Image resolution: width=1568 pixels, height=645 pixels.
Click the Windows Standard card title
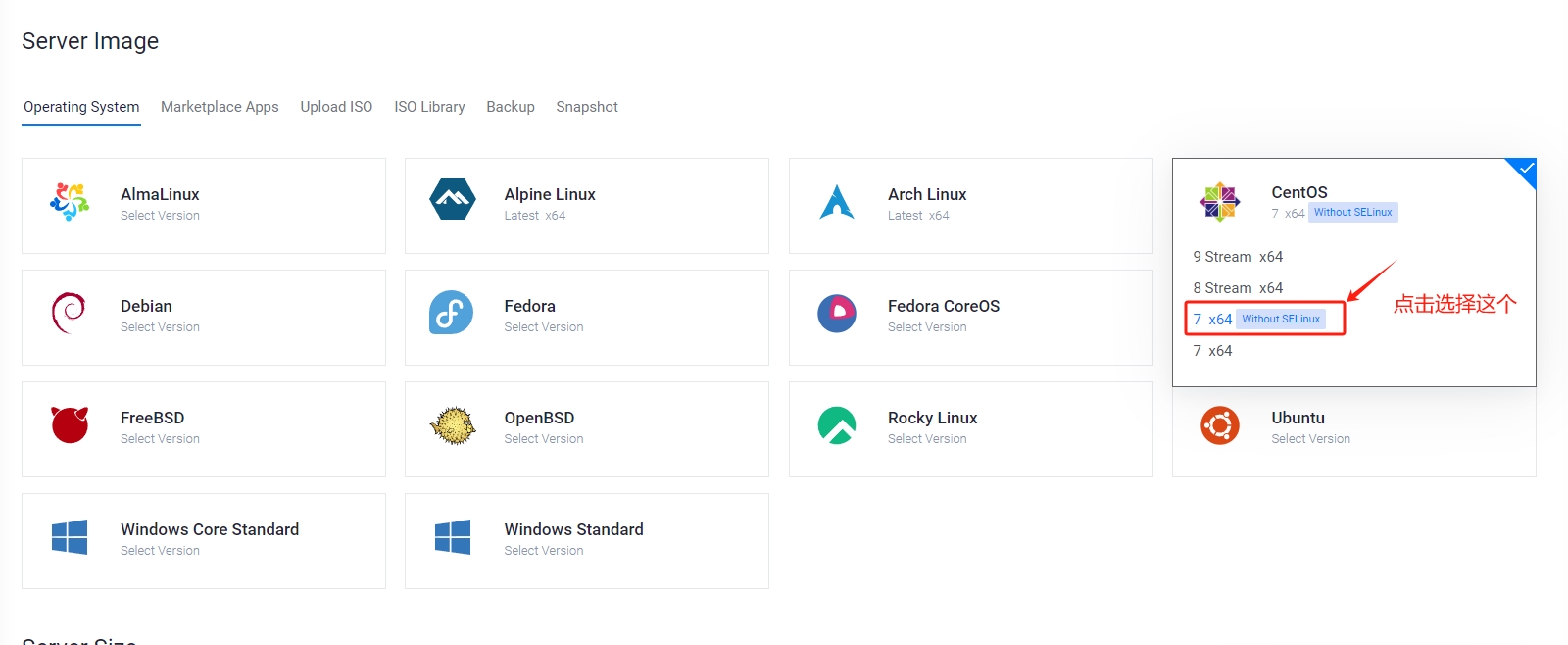click(574, 529)
